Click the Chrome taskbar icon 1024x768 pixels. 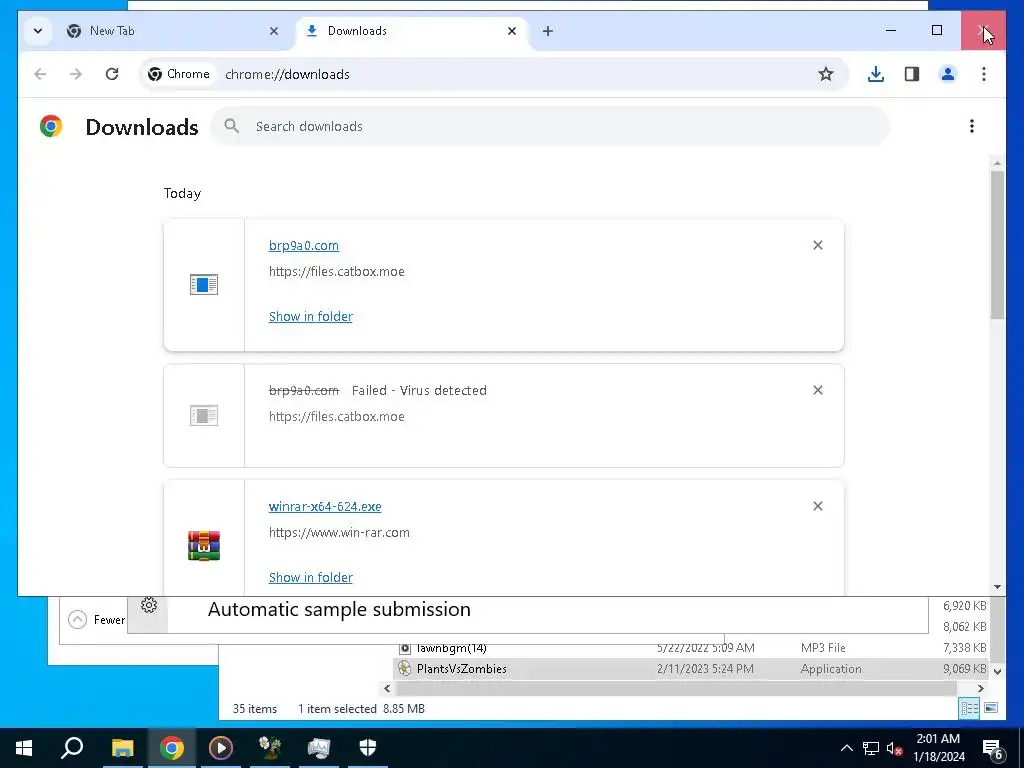tap(171, 748)
